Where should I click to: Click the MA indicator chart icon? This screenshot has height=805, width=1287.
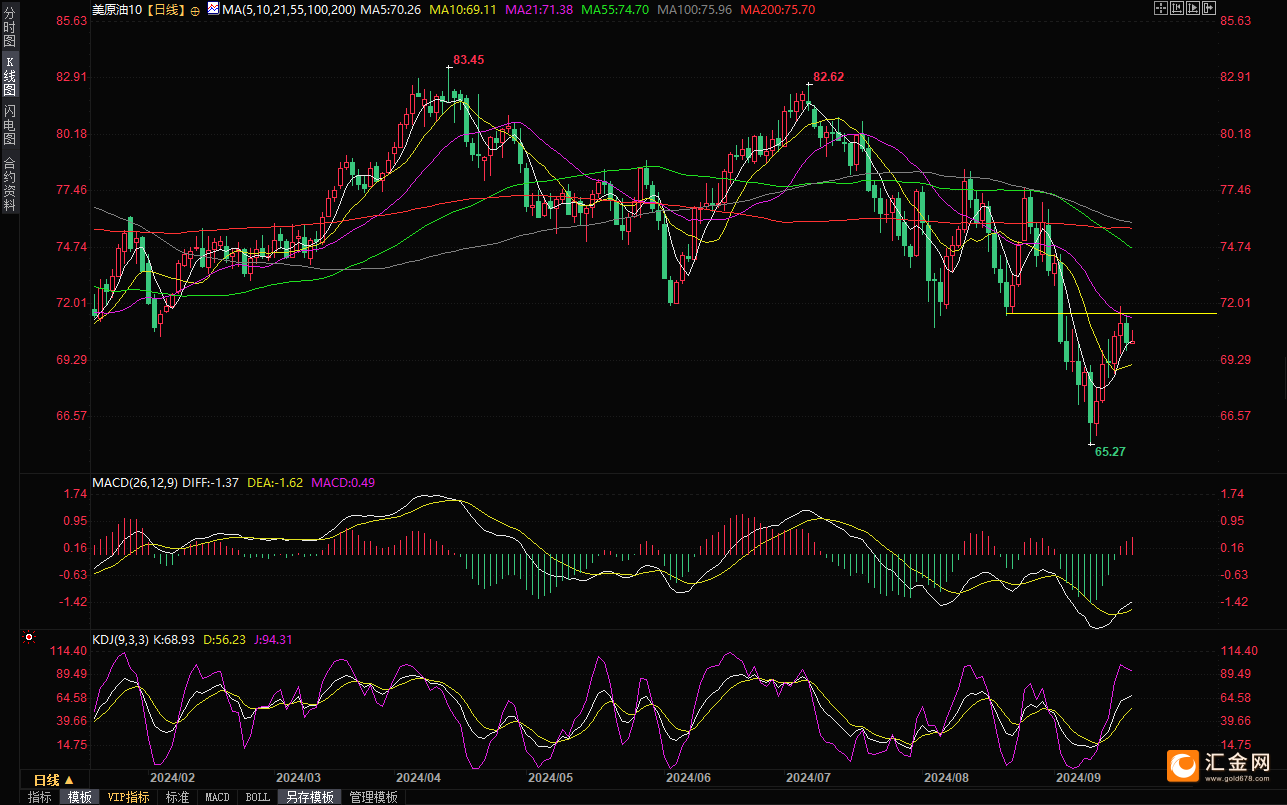(x=214, y=9)
